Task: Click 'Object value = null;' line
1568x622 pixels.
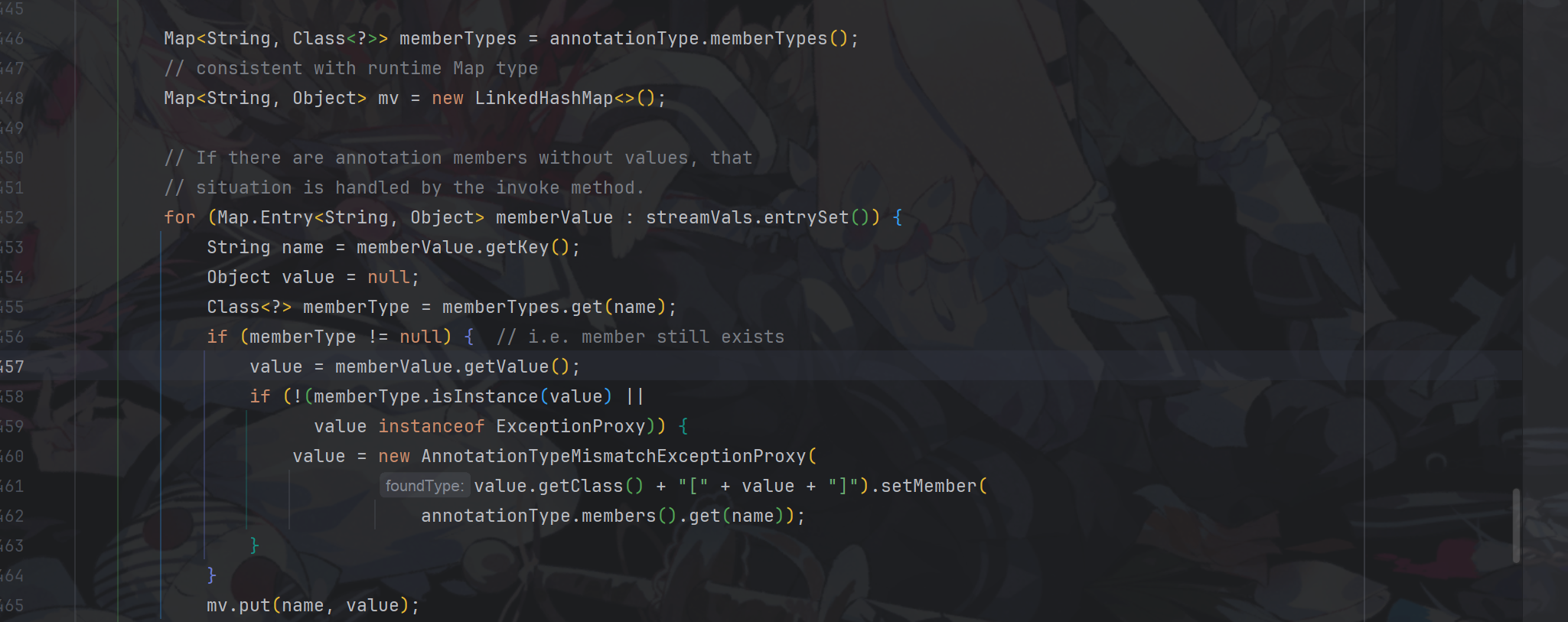Action: pyautogui.click(x=313, y=277)
